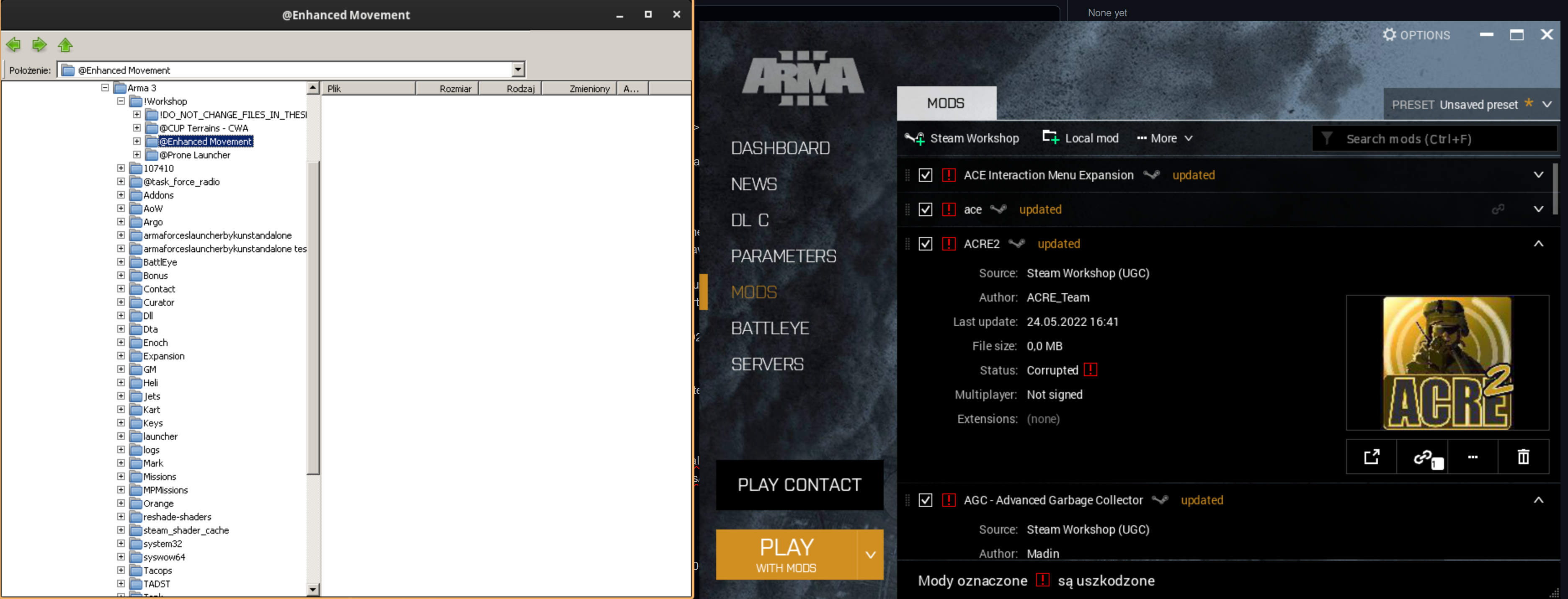
Task: Uncheck the ACE Interaction Menu Expansion mod
Action: 925,176
